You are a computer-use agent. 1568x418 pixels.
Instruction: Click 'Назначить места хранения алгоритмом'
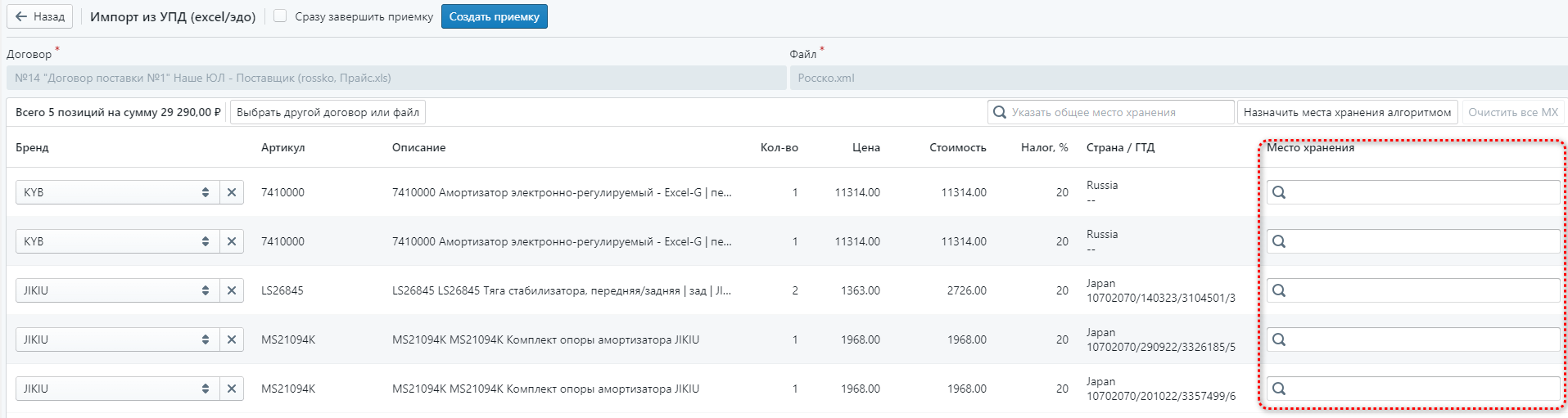[1347, 112]
